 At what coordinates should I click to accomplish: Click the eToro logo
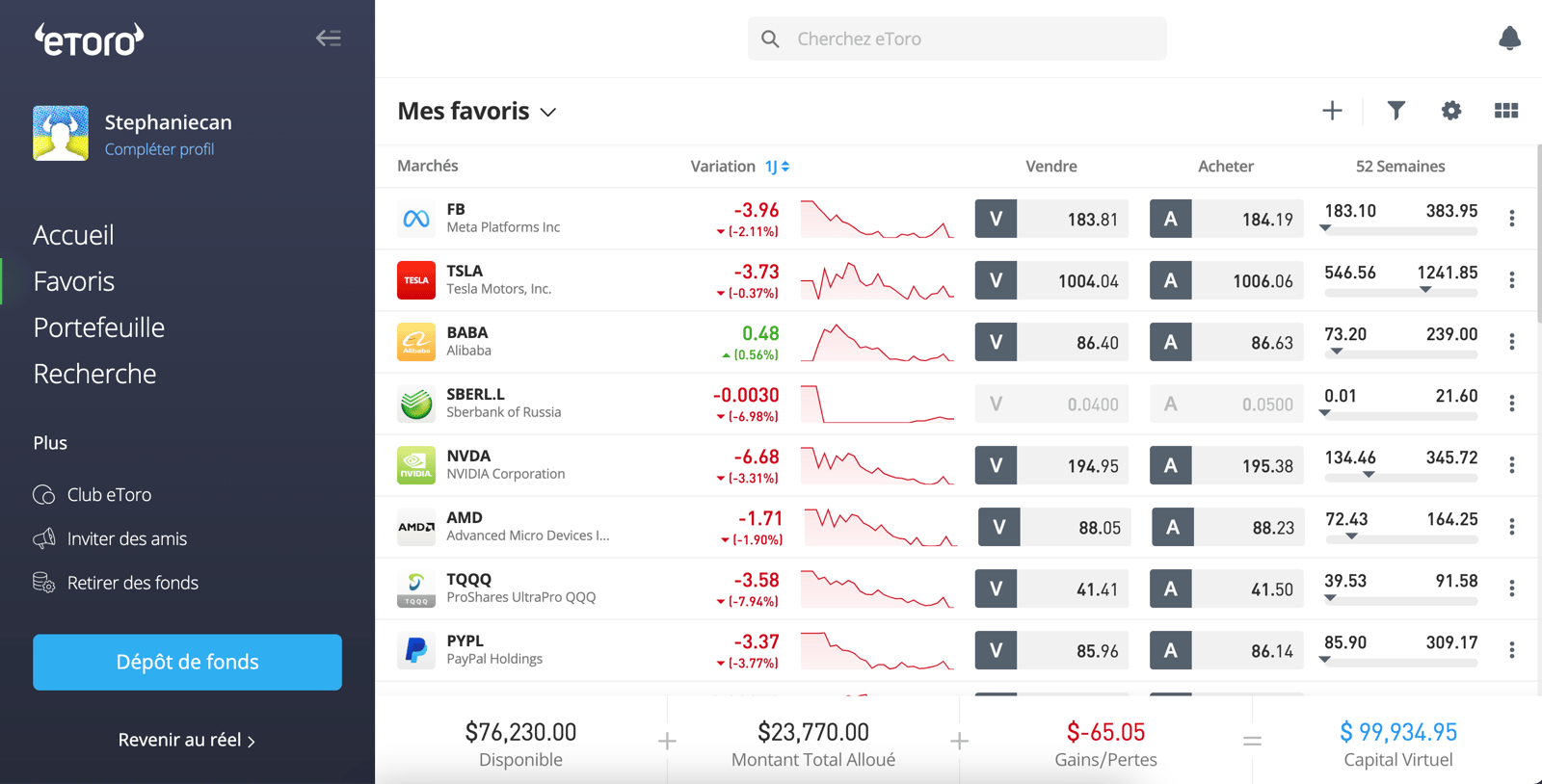[x=89, y=39]
